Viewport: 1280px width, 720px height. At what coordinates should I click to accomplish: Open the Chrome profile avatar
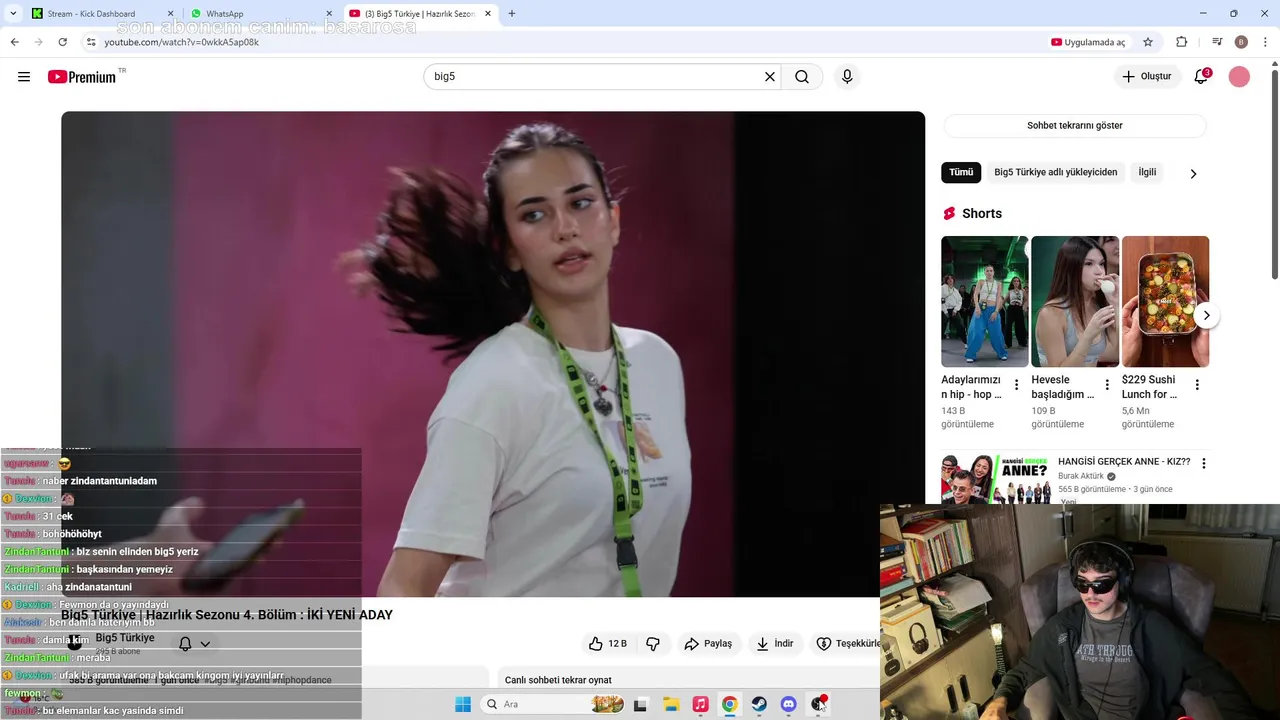coord(1241,42)
